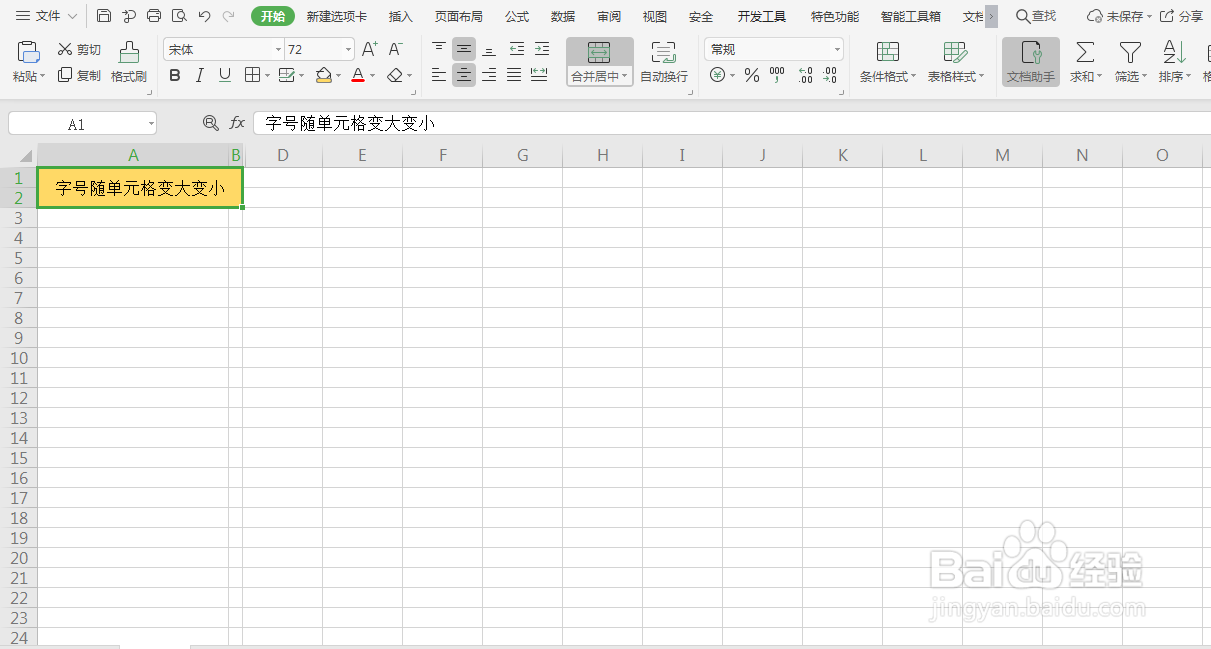Image resolution: width=1211 pixels, height=649 pixels.
Task: Switch to the 视图 View tab
Action: coord(655,17)
